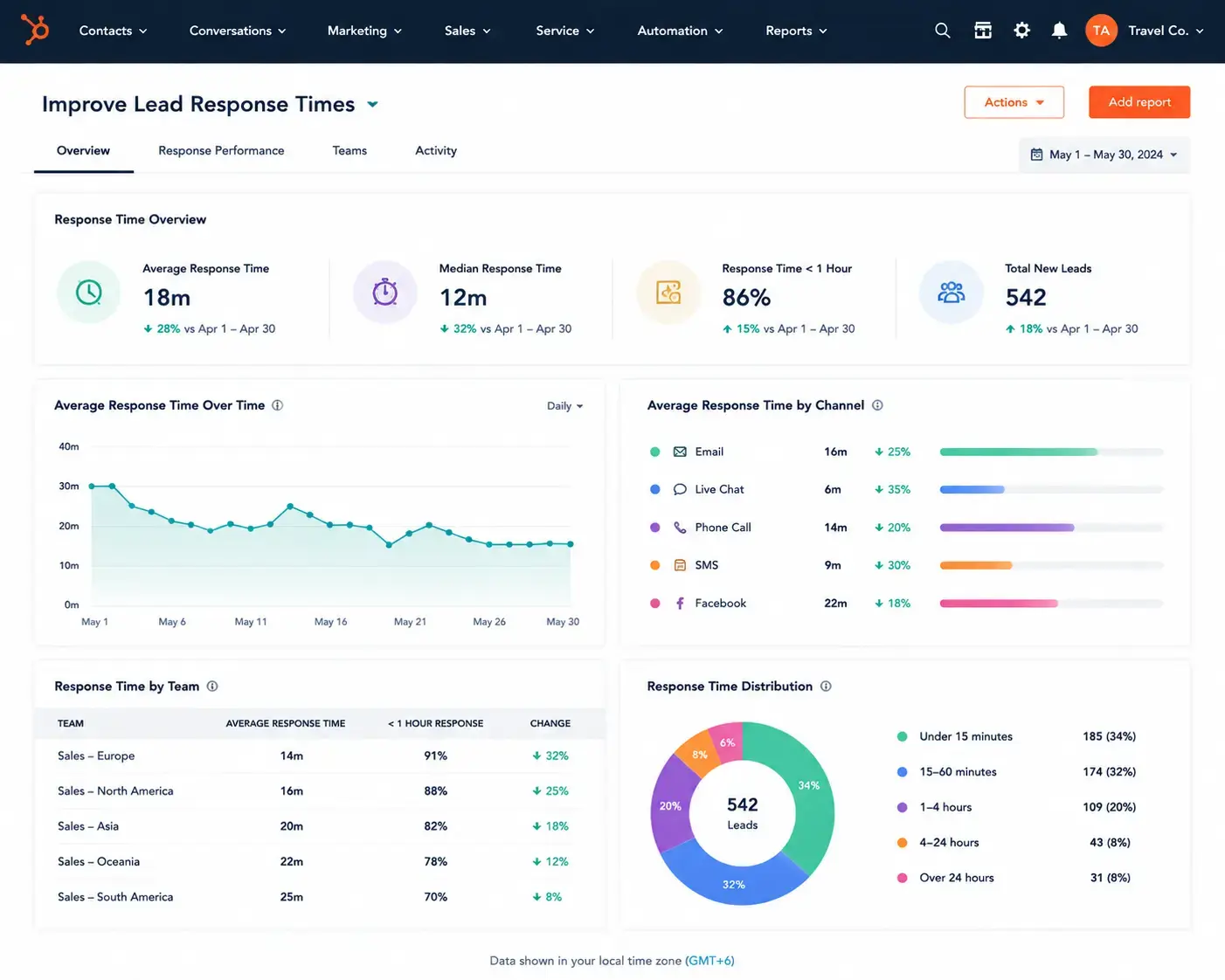The width and height of the screenshot is (1225, 980).
Task: Change the May 1 – May 30, 2024 date range
Action: (1104, 155)
